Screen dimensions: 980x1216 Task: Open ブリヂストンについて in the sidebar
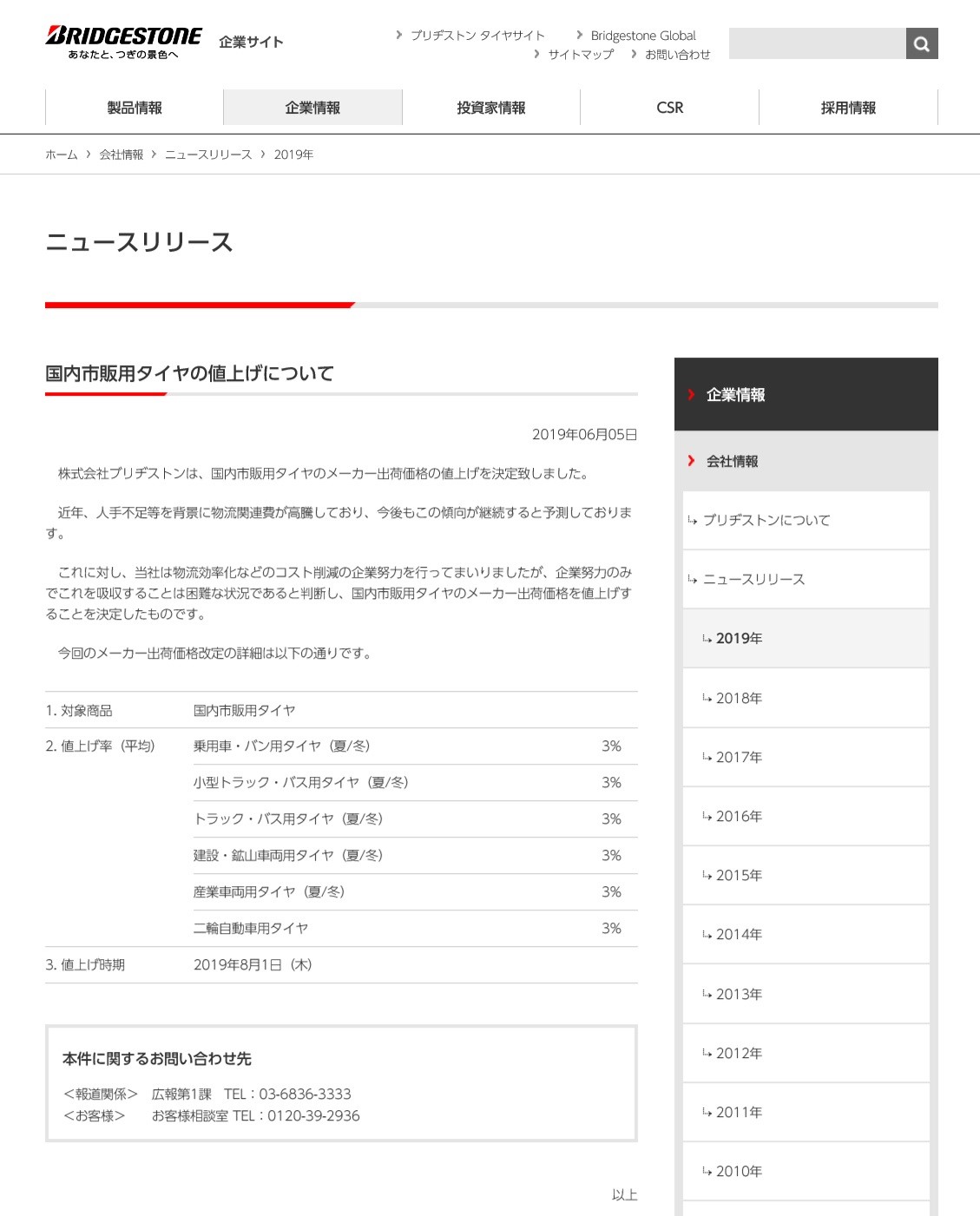coord(766,520)
